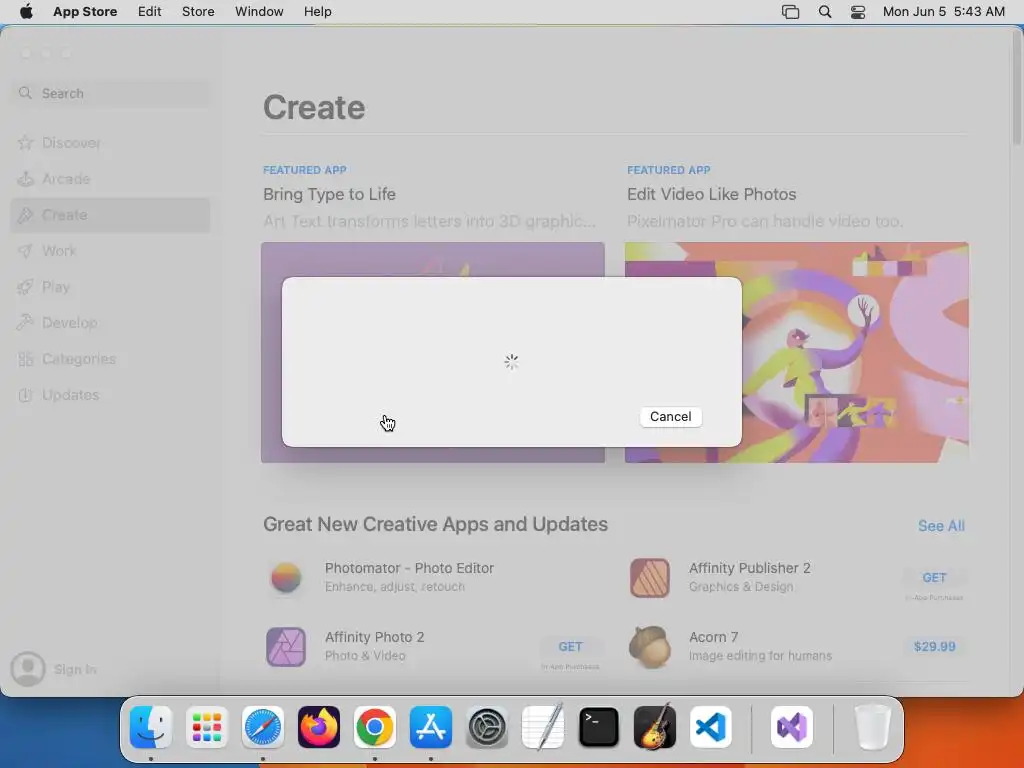Click the Discover star icon
The height and width of the screenshot is (768, 1024).
25,142
